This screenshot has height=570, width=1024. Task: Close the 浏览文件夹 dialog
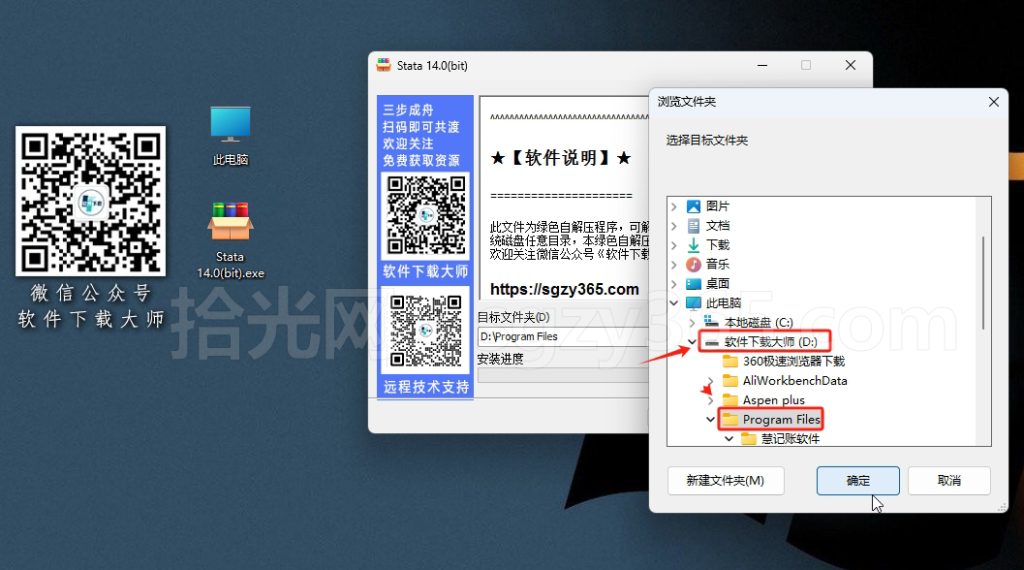pyautogui.click(x=993, y=102)
